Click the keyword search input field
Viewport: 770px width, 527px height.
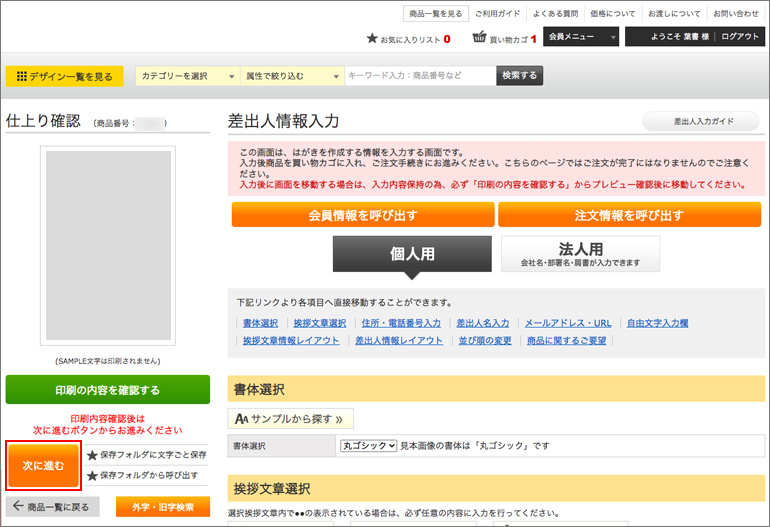pos(420,76)
